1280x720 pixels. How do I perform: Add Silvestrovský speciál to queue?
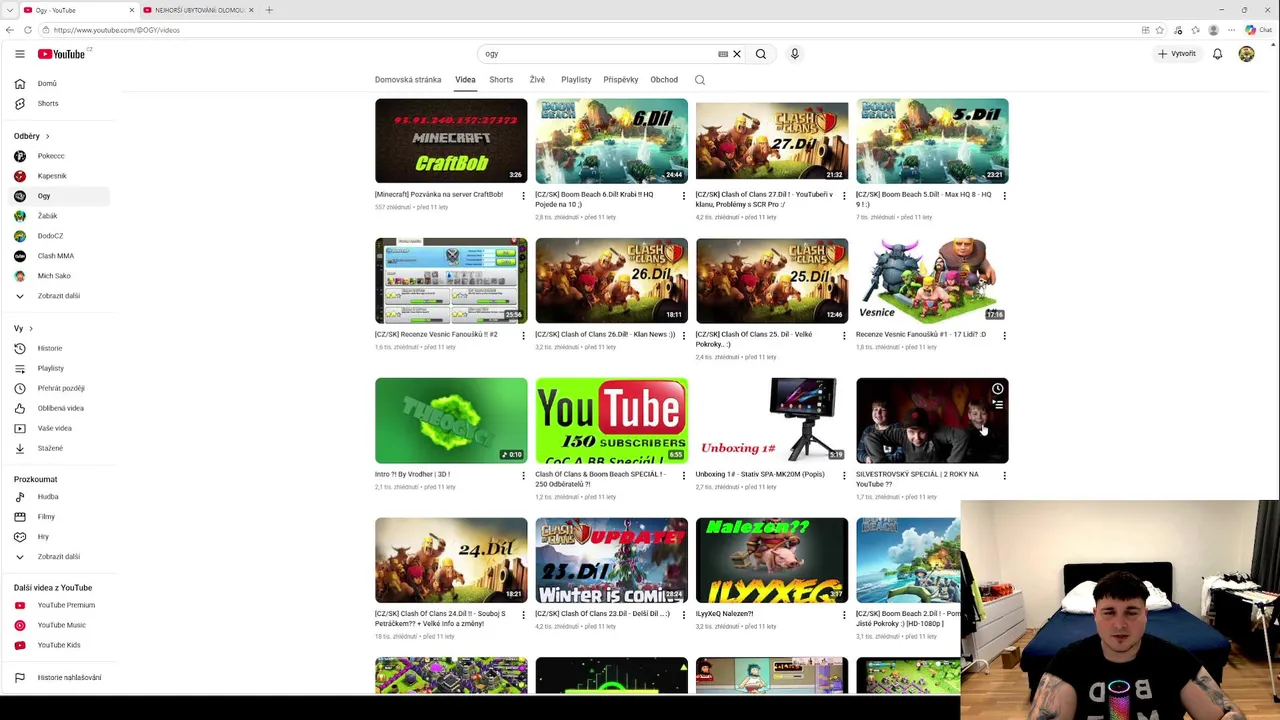[x=997, y=405]
